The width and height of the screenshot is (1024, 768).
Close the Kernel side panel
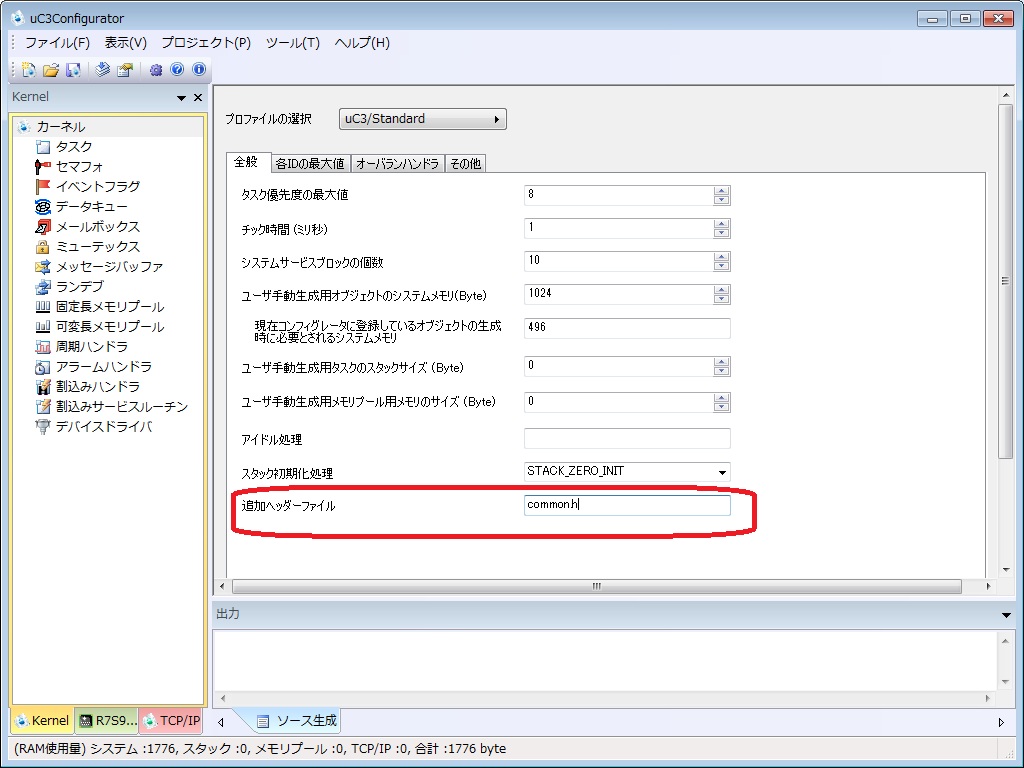[x=197, y=98]
